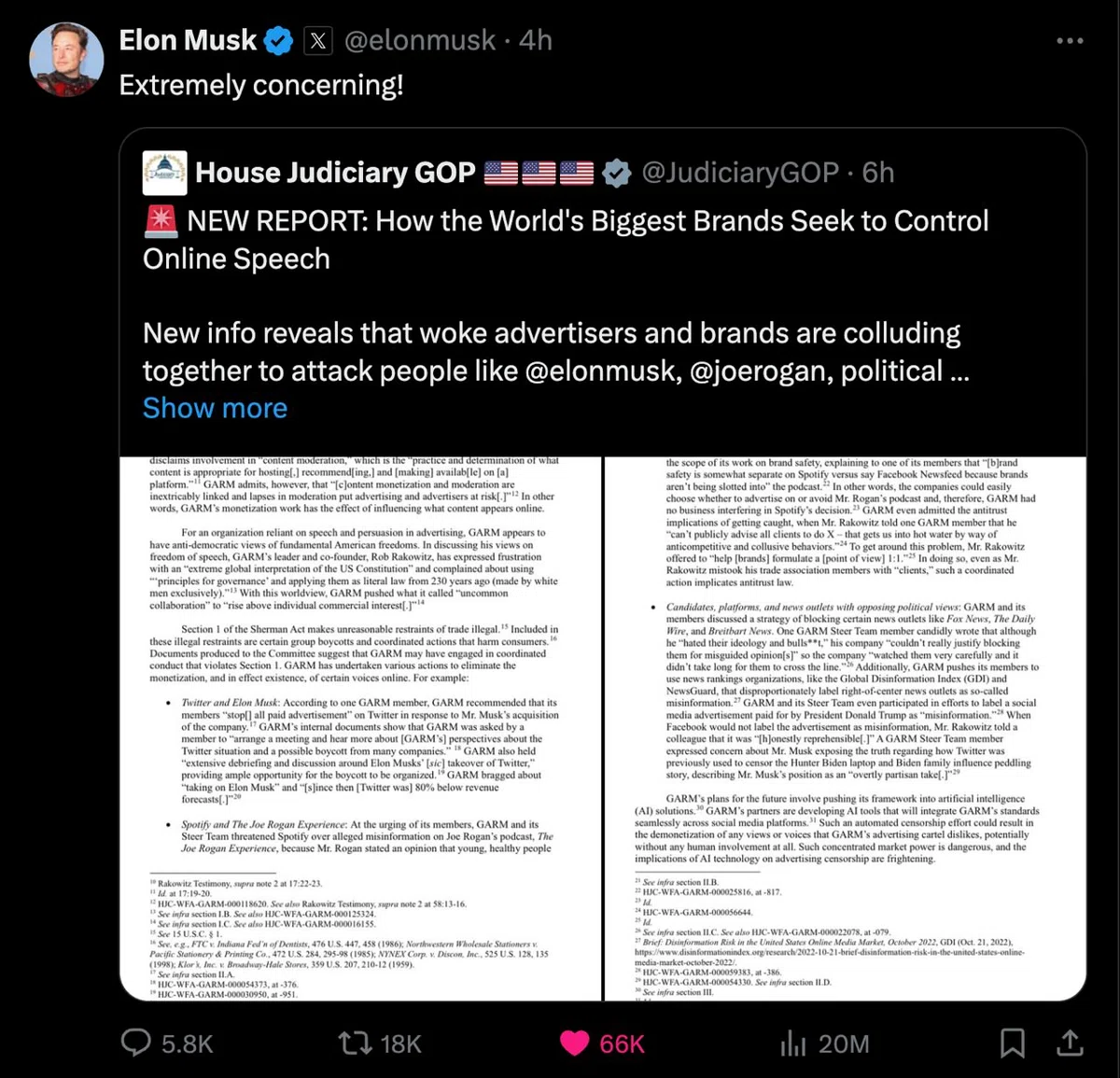Viewport: 1120px width, 1078px height.
Task: Open the House Judiciary GOP avatar
Action: tap(164, 173)
